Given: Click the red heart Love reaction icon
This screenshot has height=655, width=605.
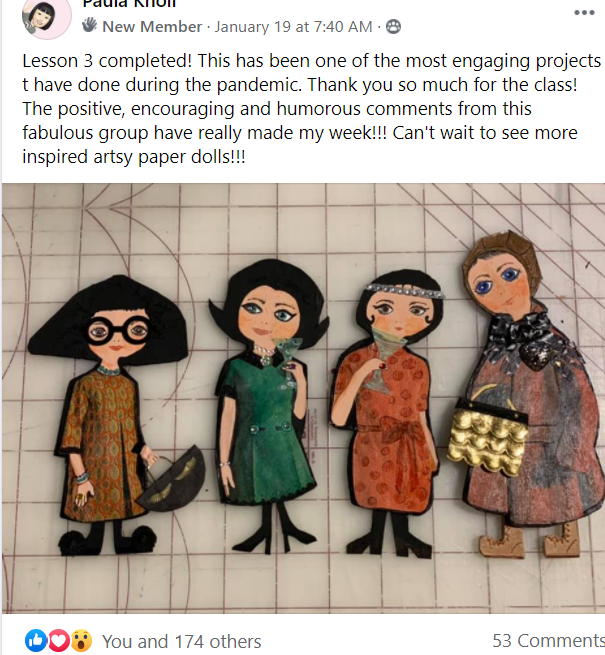Looking at the screenshot, I should pos(59,640).
